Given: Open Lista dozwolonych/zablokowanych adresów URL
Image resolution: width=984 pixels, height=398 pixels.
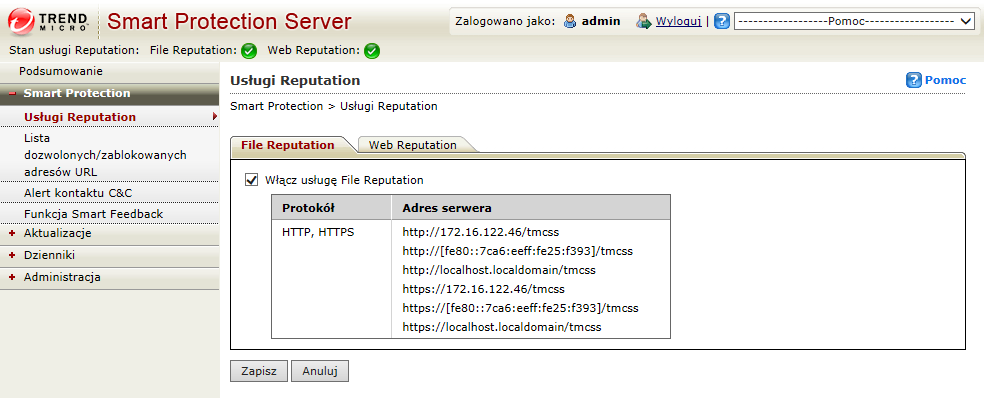Looking at the screenshot, I should point(105,155).
